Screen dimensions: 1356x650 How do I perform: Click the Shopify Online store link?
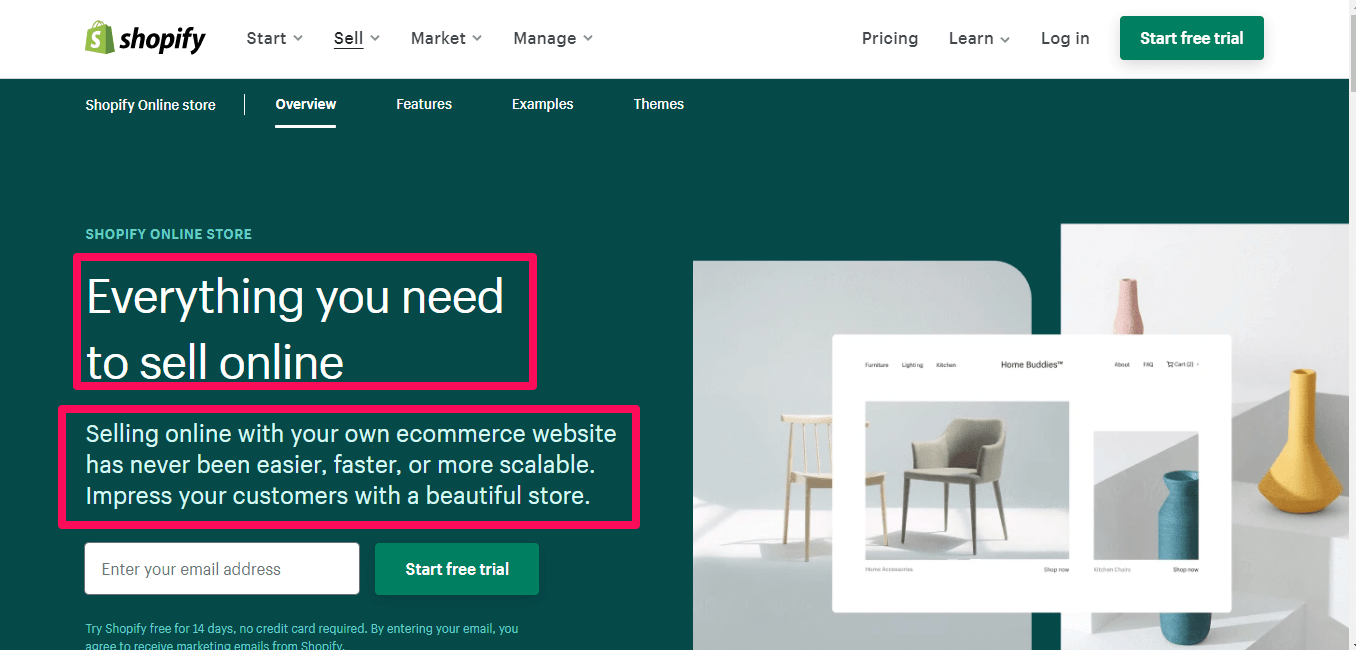coord(150,105)
